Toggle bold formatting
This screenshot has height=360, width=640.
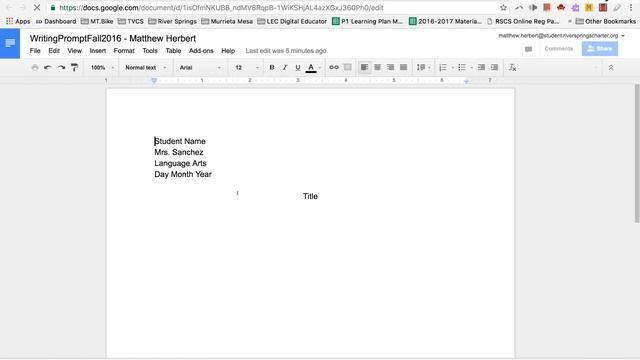(x=272, y=68)
